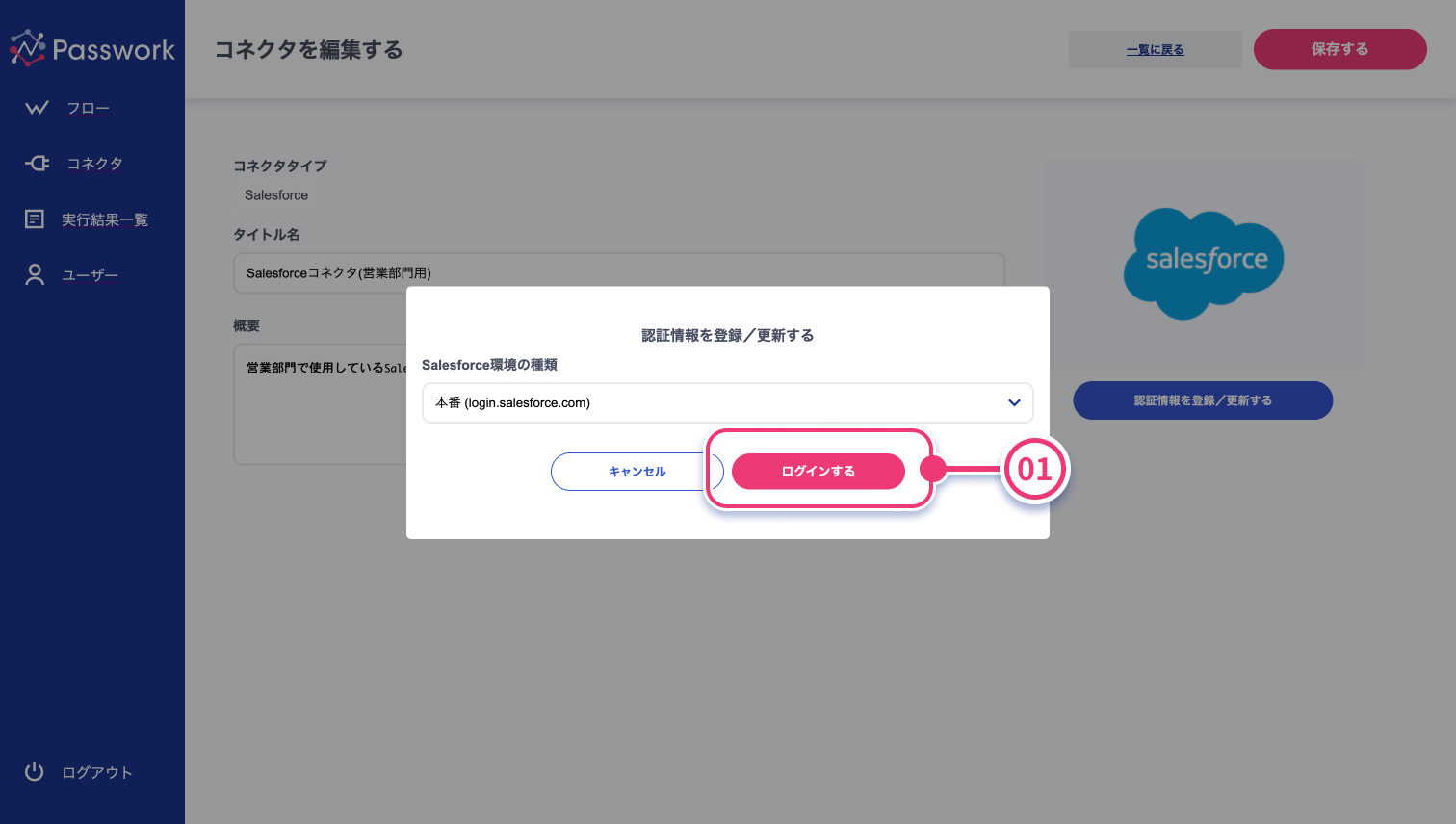The height and width of the screenshot is (824, 1456).
Task: Click the 認証情報を登録/更新する button
Action: 1203,400
